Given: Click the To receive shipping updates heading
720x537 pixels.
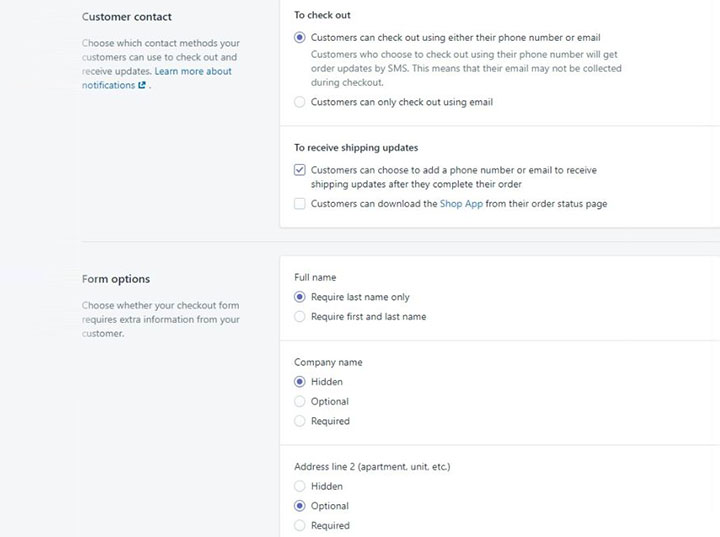Looking at the screenshot, I should point(356,148).
